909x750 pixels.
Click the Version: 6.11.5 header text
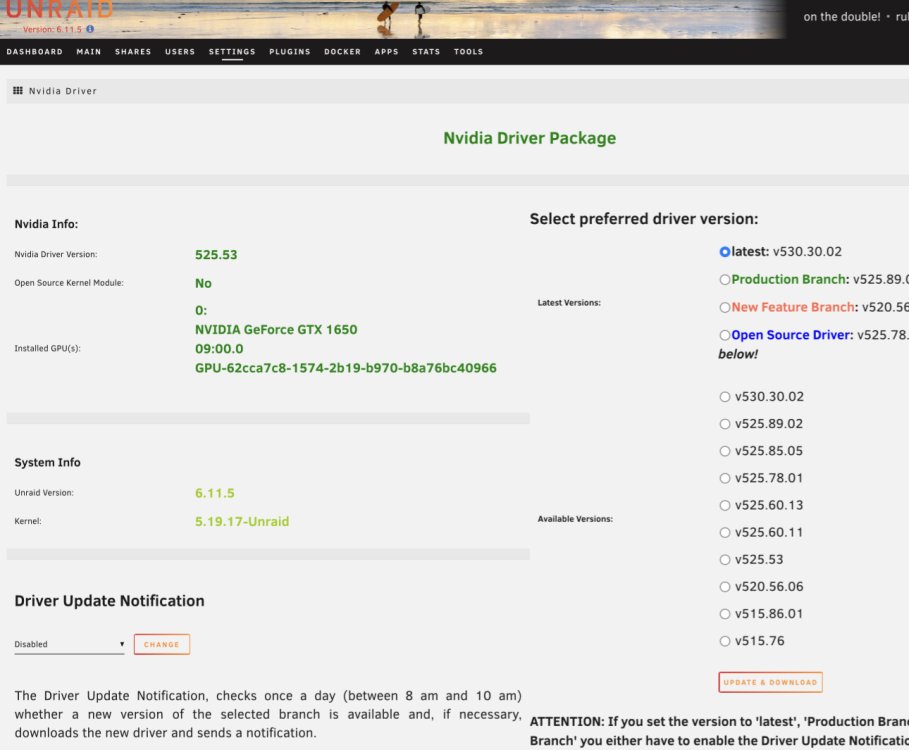click(52, 30)
